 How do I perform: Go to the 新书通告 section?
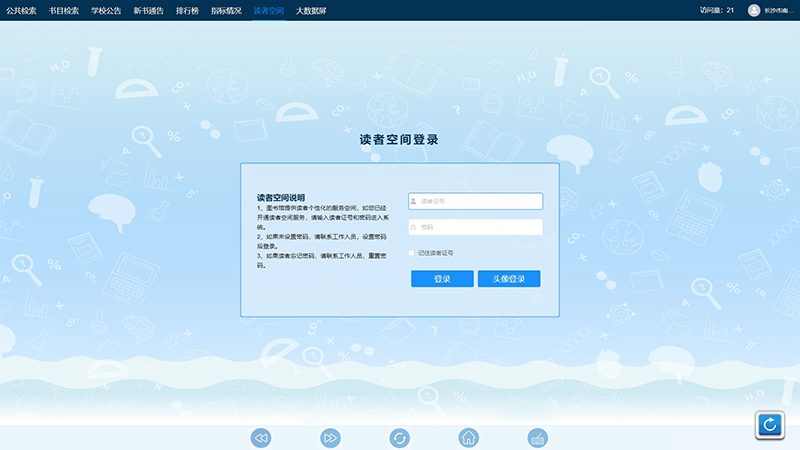pyautogui.click(x=148, y=10)
